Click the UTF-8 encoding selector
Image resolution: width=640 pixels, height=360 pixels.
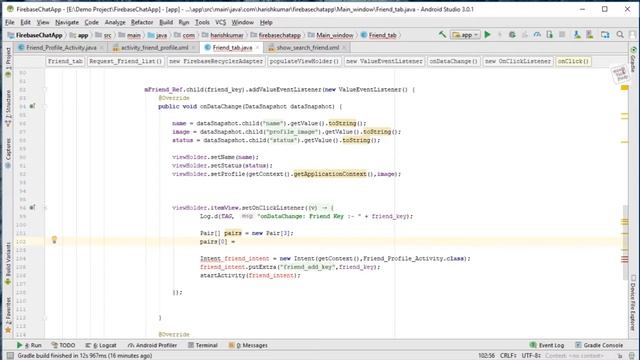[x=531, y=356]
